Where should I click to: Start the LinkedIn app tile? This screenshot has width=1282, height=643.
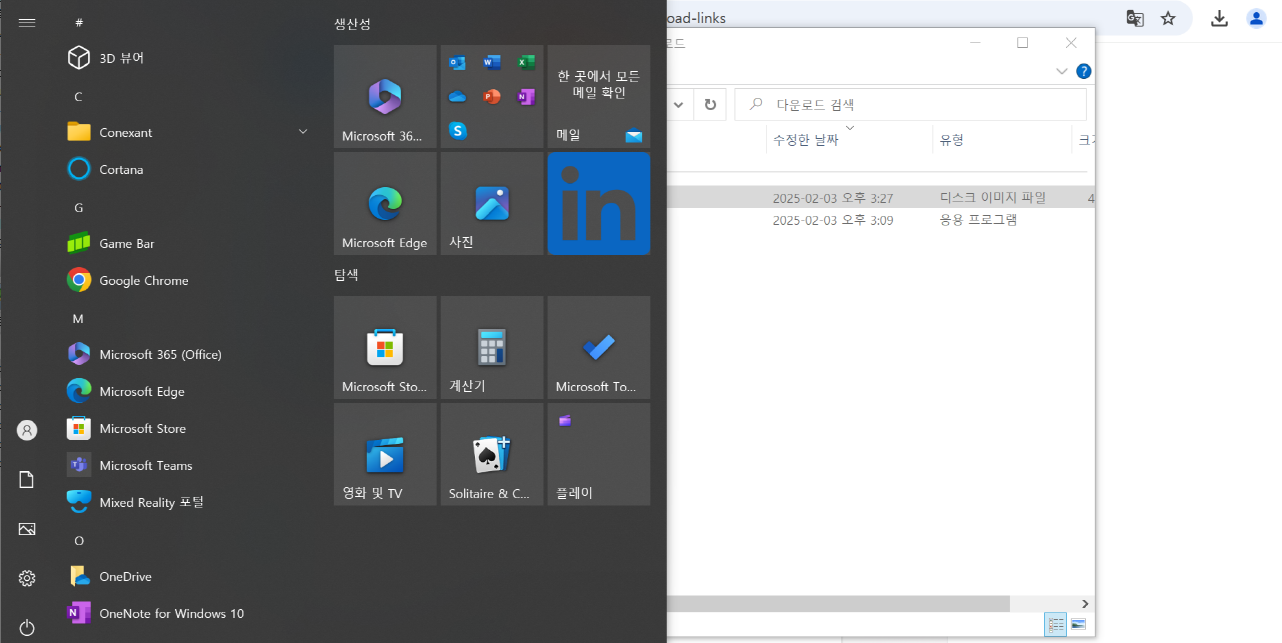click(x=598, y=203)
